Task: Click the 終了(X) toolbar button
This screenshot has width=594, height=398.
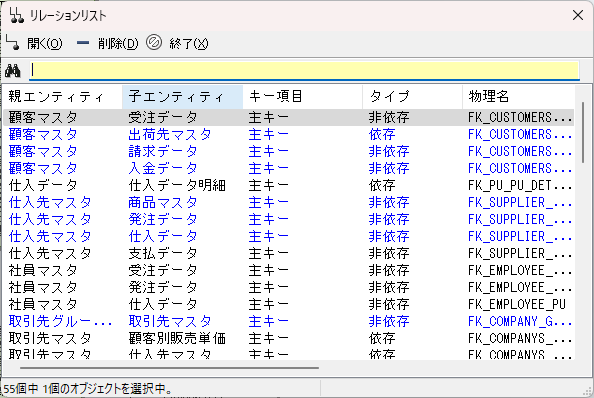Action: click(x=189, y=44)
